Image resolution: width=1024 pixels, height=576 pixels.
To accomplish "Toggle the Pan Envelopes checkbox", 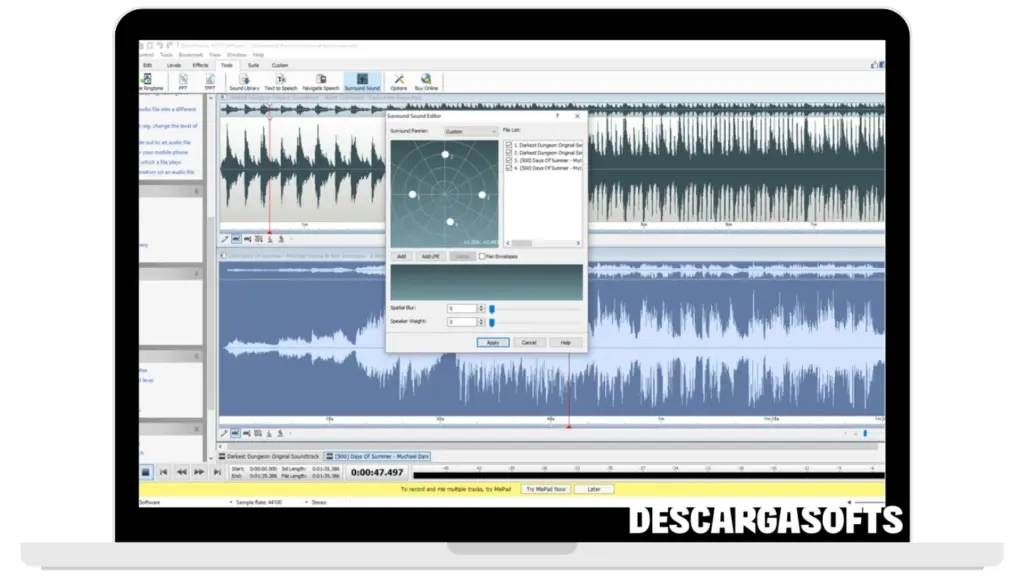I will tap(482, 257).
